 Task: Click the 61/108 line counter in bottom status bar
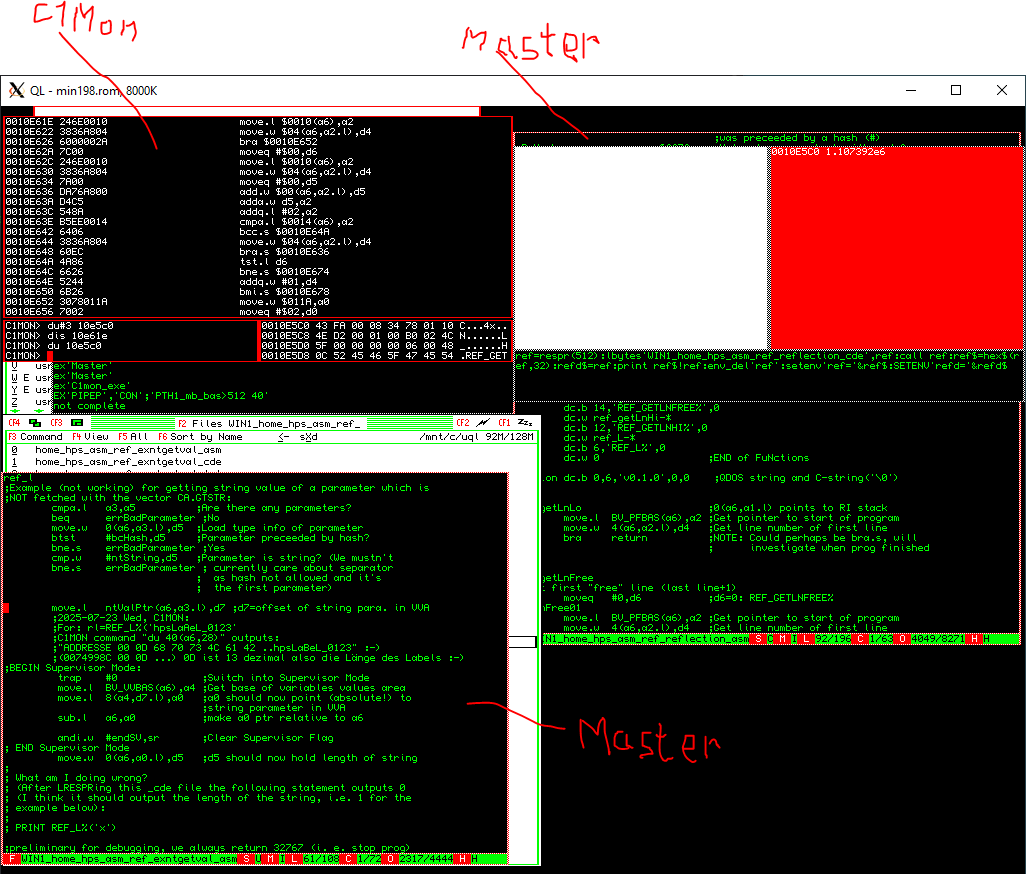(321, 859)
